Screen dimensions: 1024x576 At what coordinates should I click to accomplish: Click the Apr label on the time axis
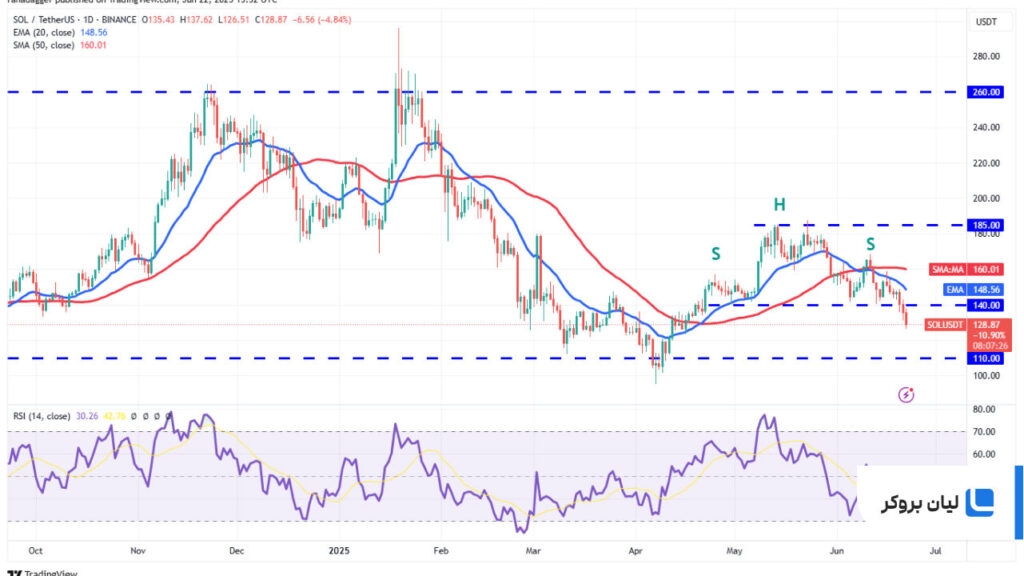click(x=635, y=551)
